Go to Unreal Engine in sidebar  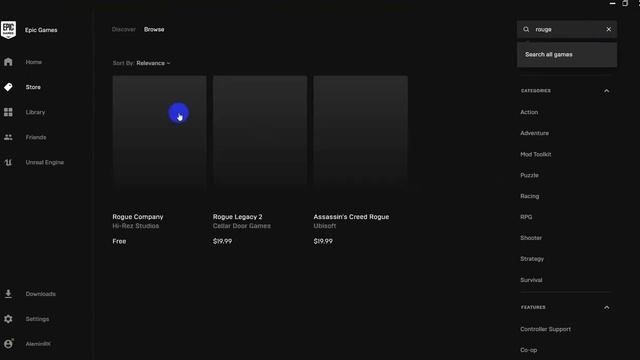tap(44, 162)
